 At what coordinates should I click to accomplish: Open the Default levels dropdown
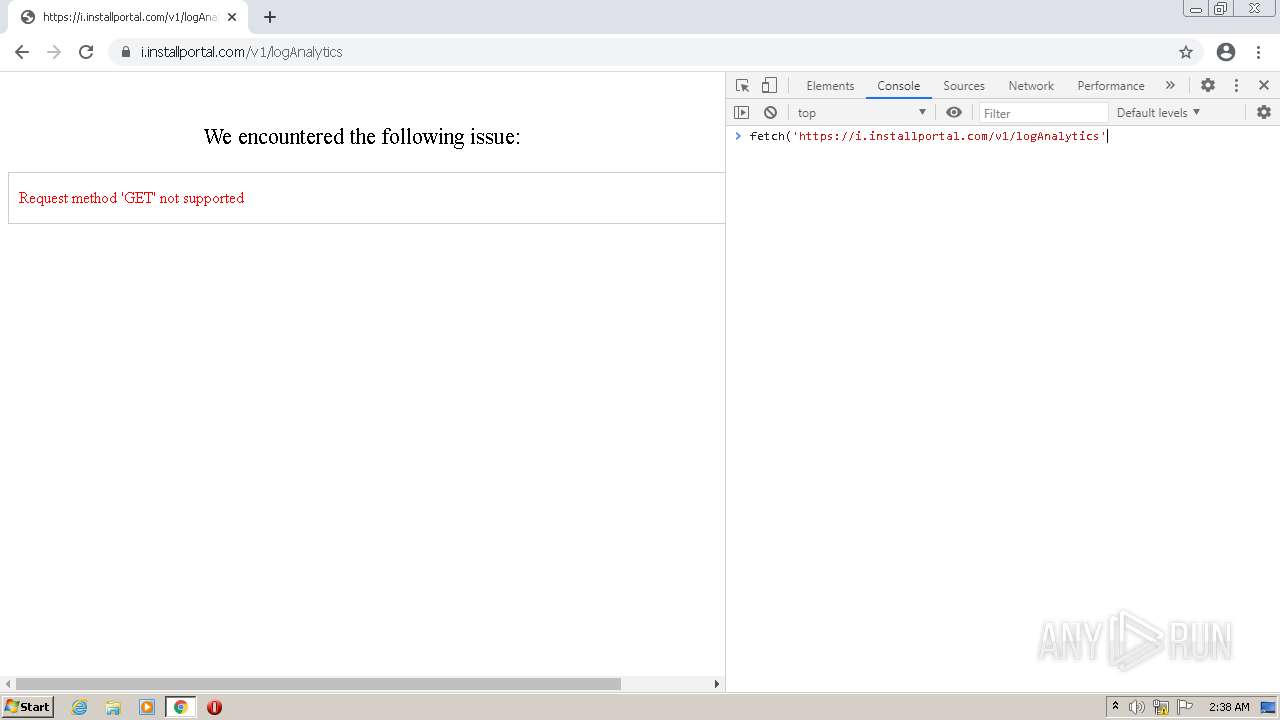click(x=1158, y=113)
